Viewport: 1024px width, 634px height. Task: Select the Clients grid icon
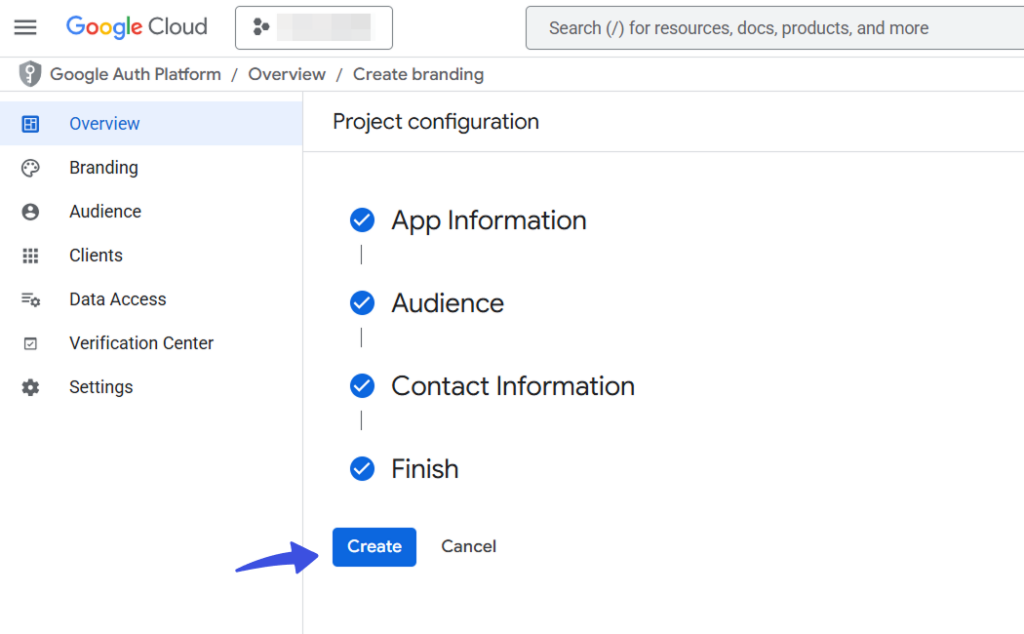click(x=31, y=255)
